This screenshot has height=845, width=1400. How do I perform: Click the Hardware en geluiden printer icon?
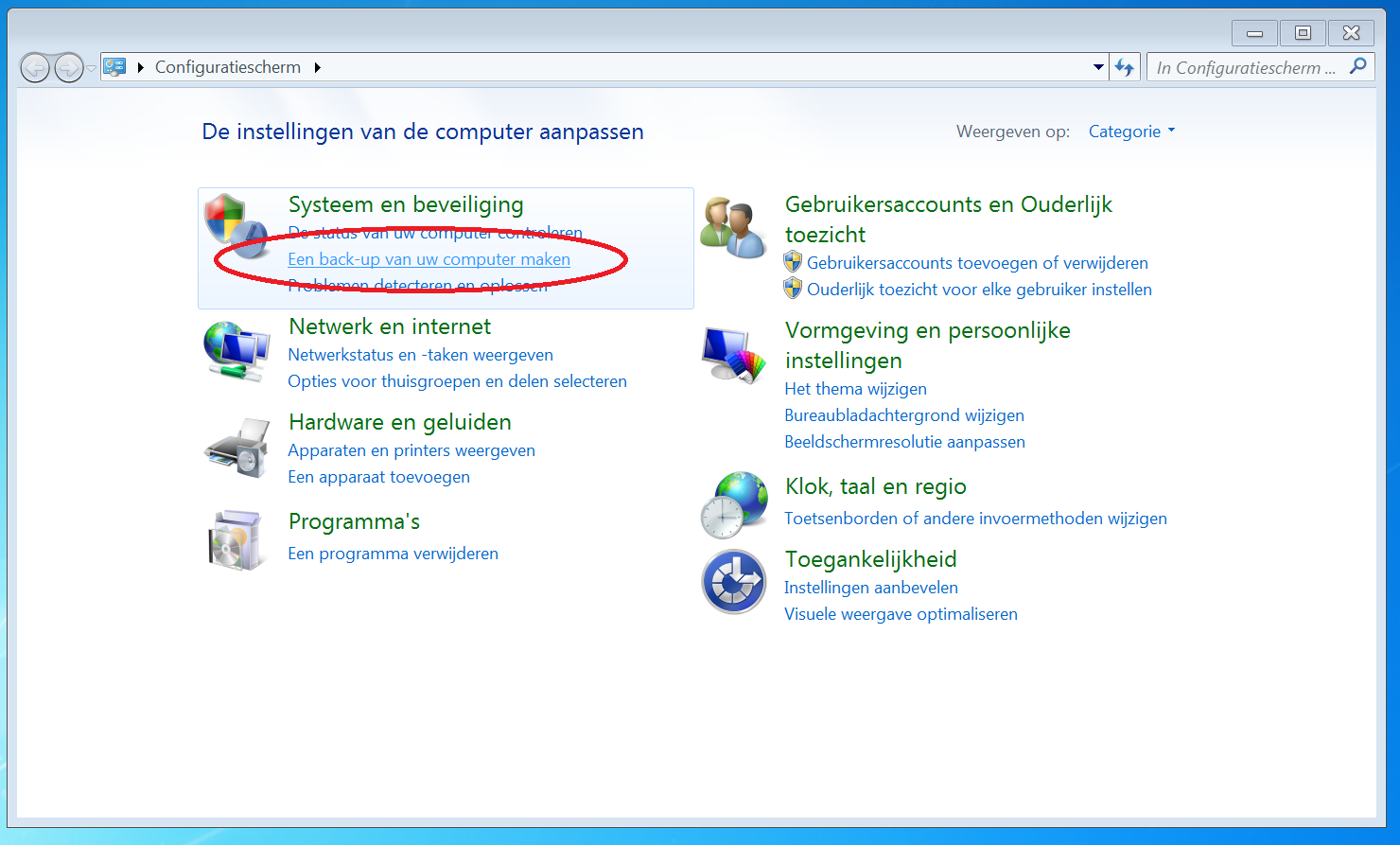237,448
